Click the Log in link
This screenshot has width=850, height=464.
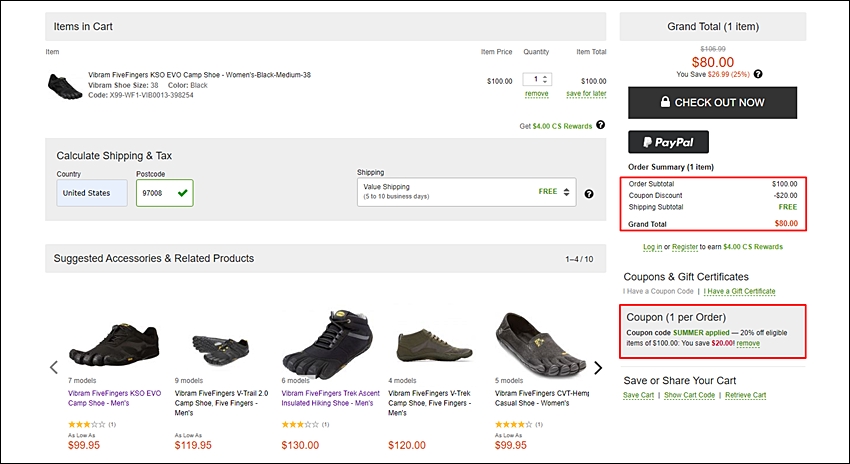point(652,247)
